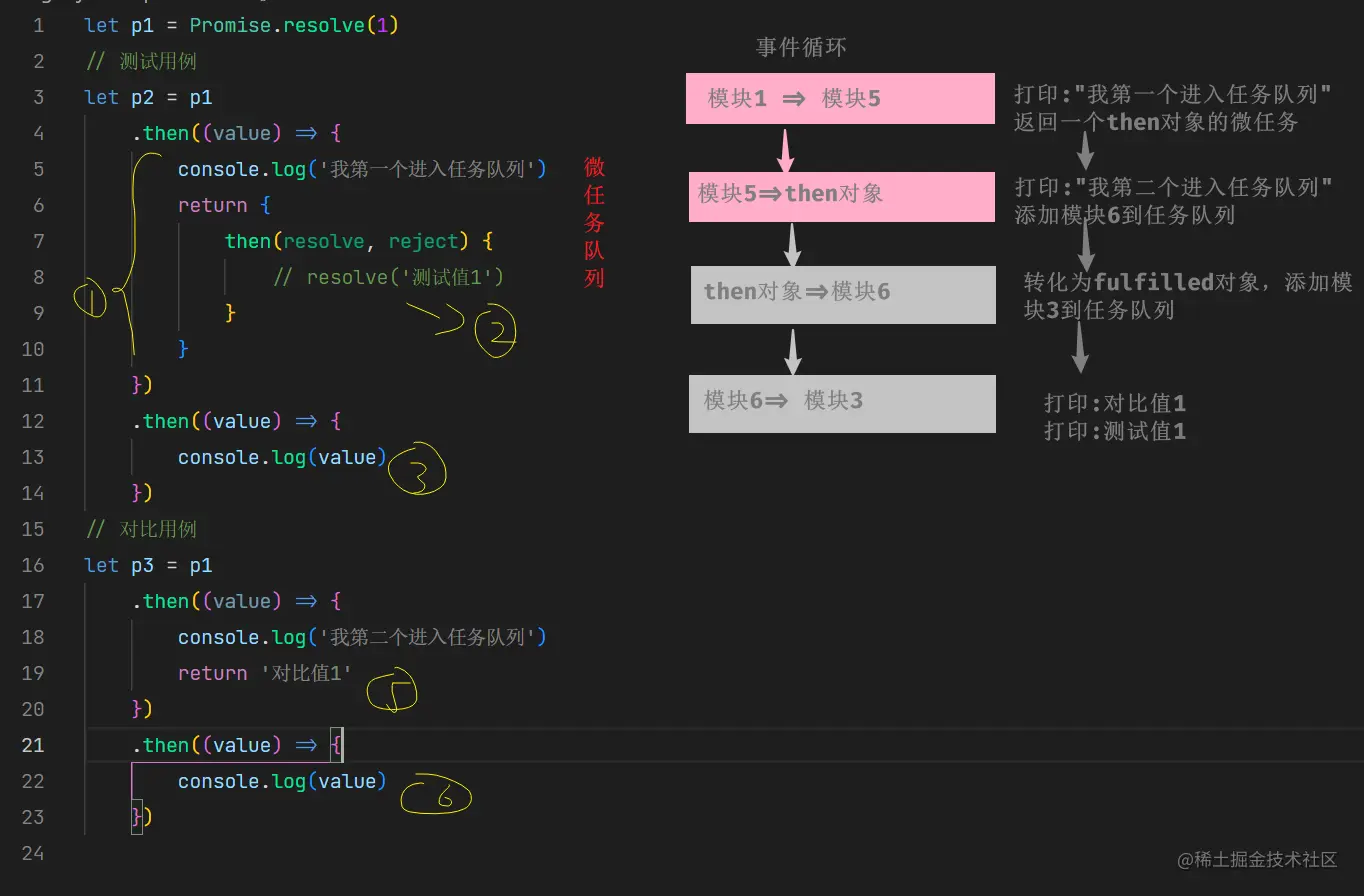Click the closing '})' on line 20
Screen dimensions: 1364x896
click(142, 709)
